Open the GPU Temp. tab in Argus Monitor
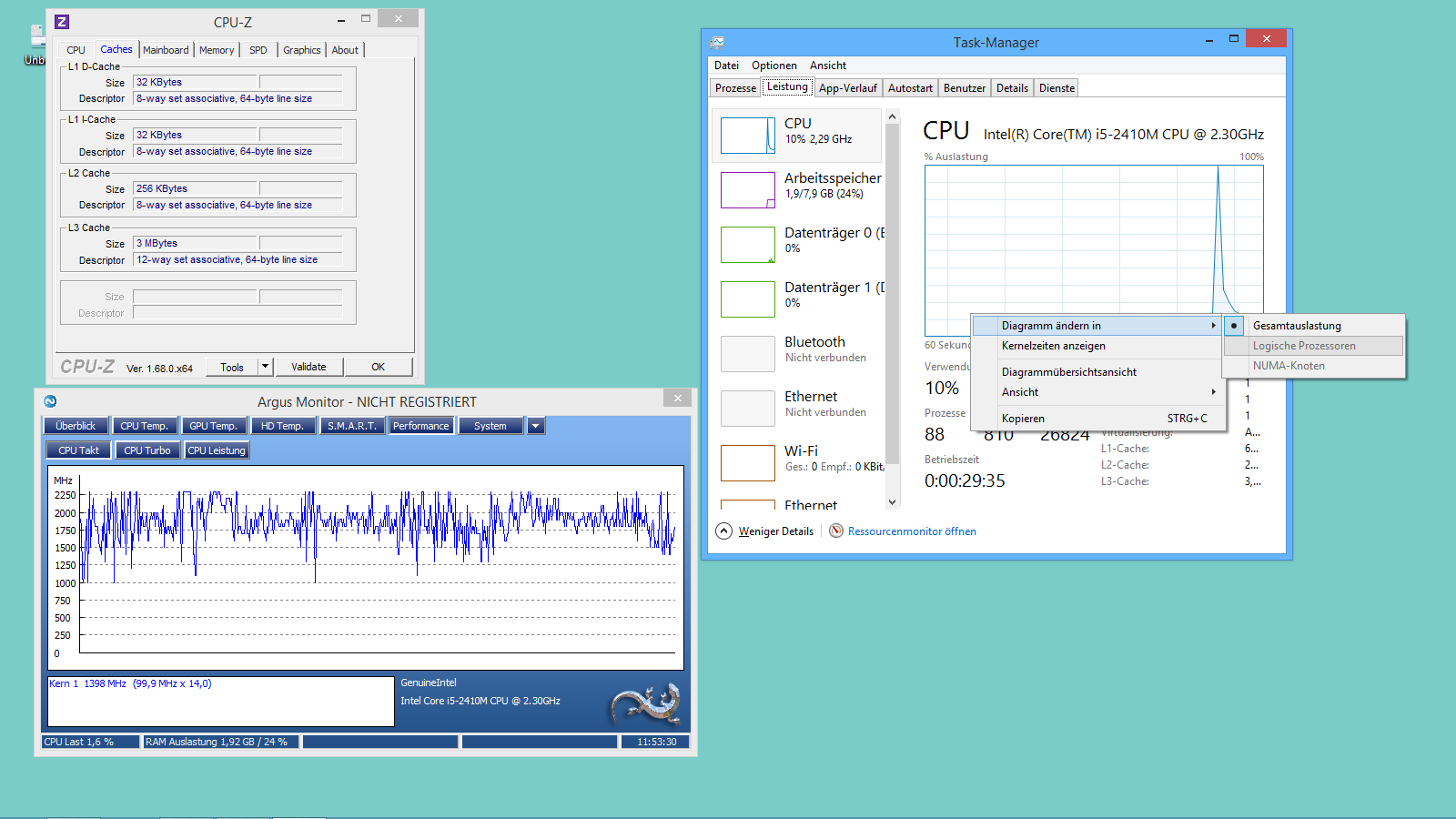The width and height of the screenshot is (1456, 819). click(x=213, y=426)
